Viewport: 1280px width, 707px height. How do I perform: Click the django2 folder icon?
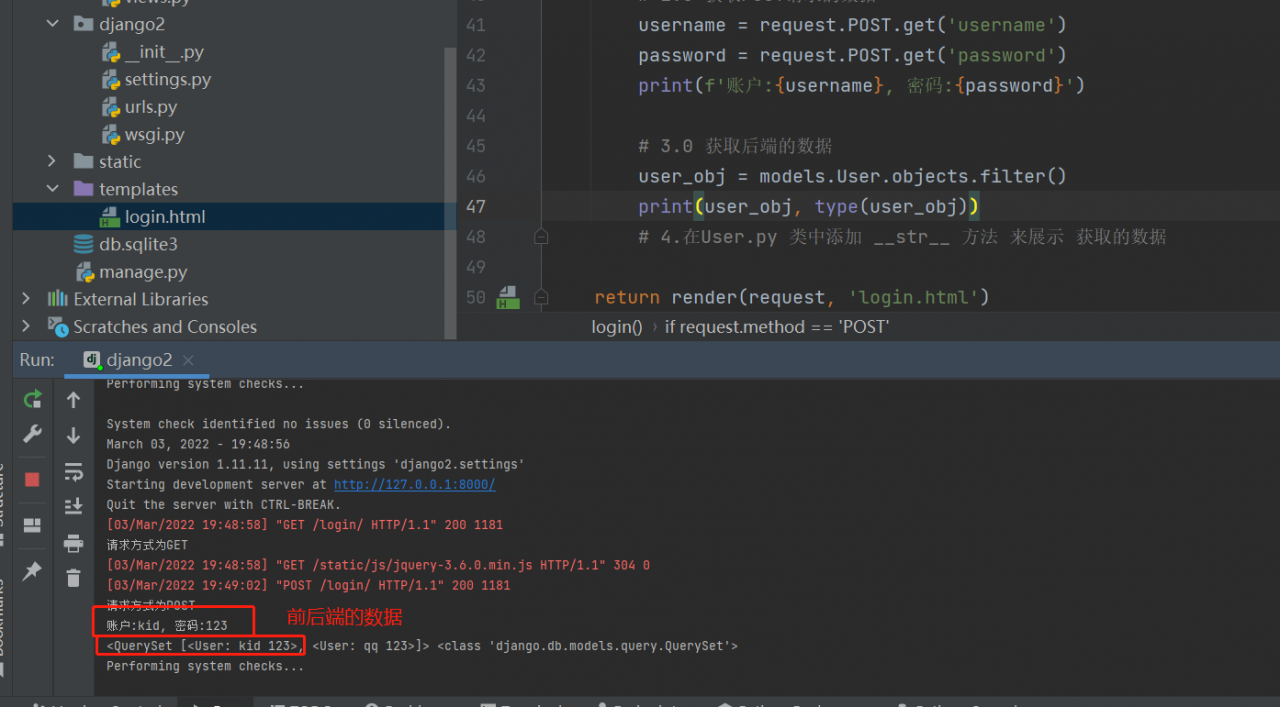[84, 24]
